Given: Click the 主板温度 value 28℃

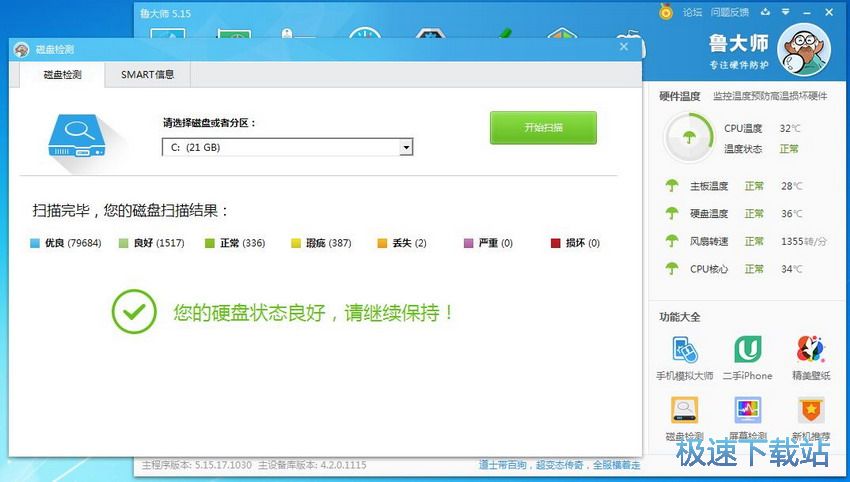Looking at the screenshot, I should (791, 186).
